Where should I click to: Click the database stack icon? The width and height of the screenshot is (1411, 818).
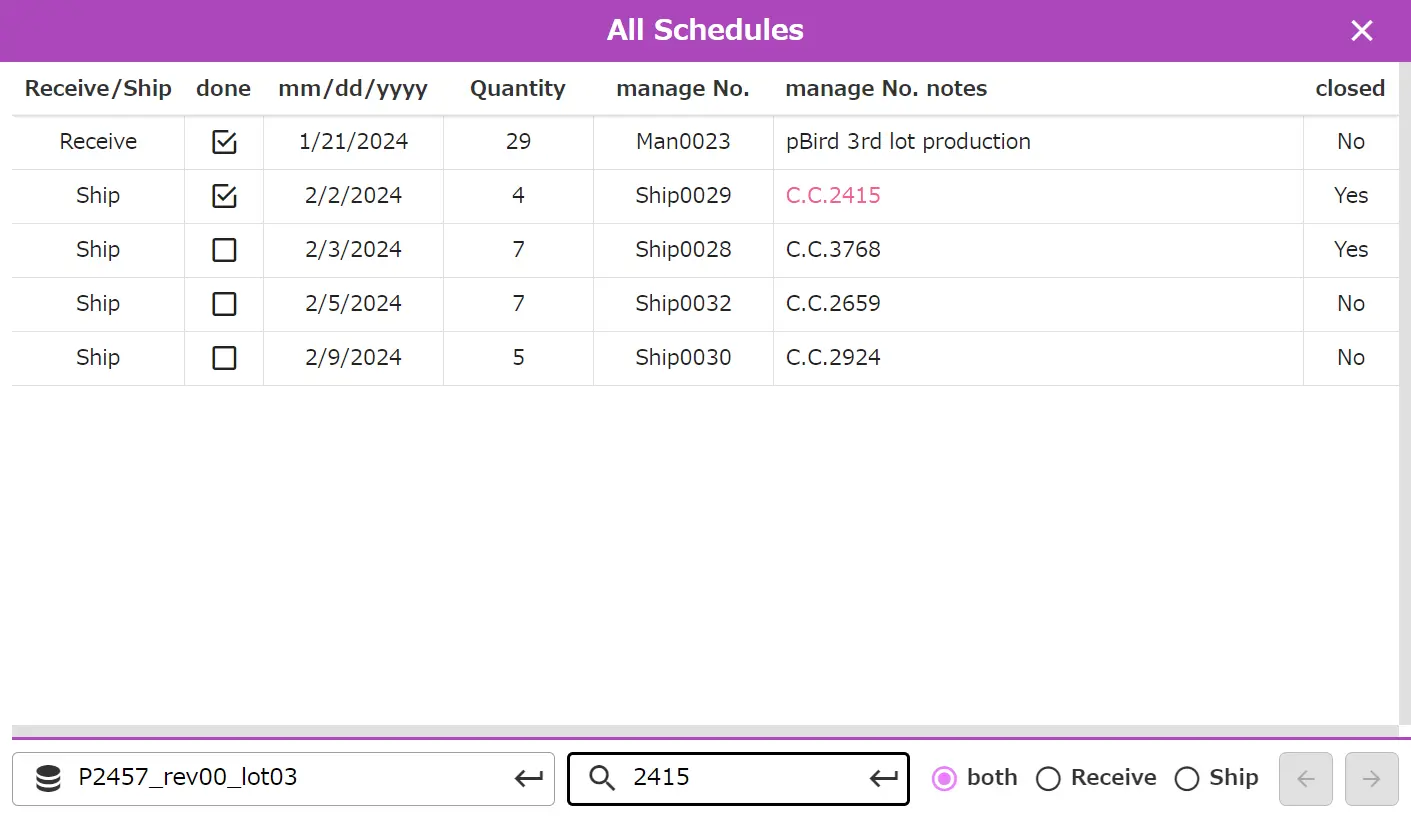(x=48, y=778)
